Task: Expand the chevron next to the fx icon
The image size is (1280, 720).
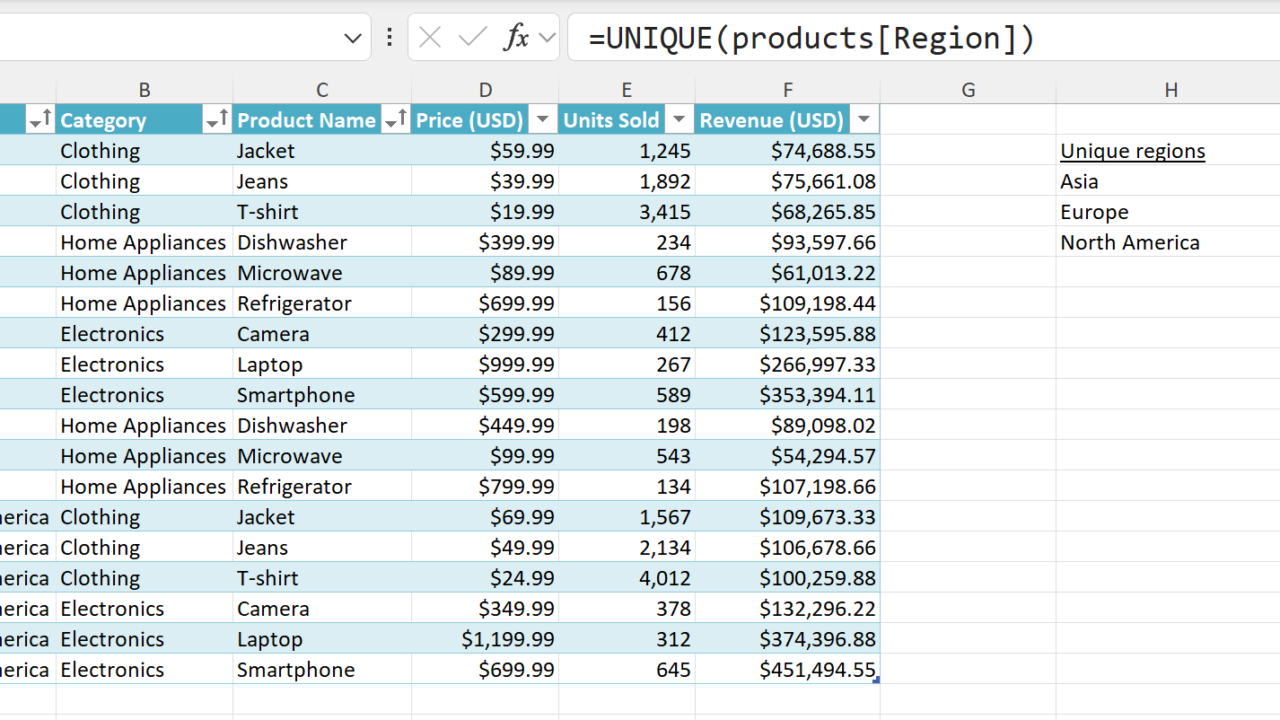Action: pos(547,38)
